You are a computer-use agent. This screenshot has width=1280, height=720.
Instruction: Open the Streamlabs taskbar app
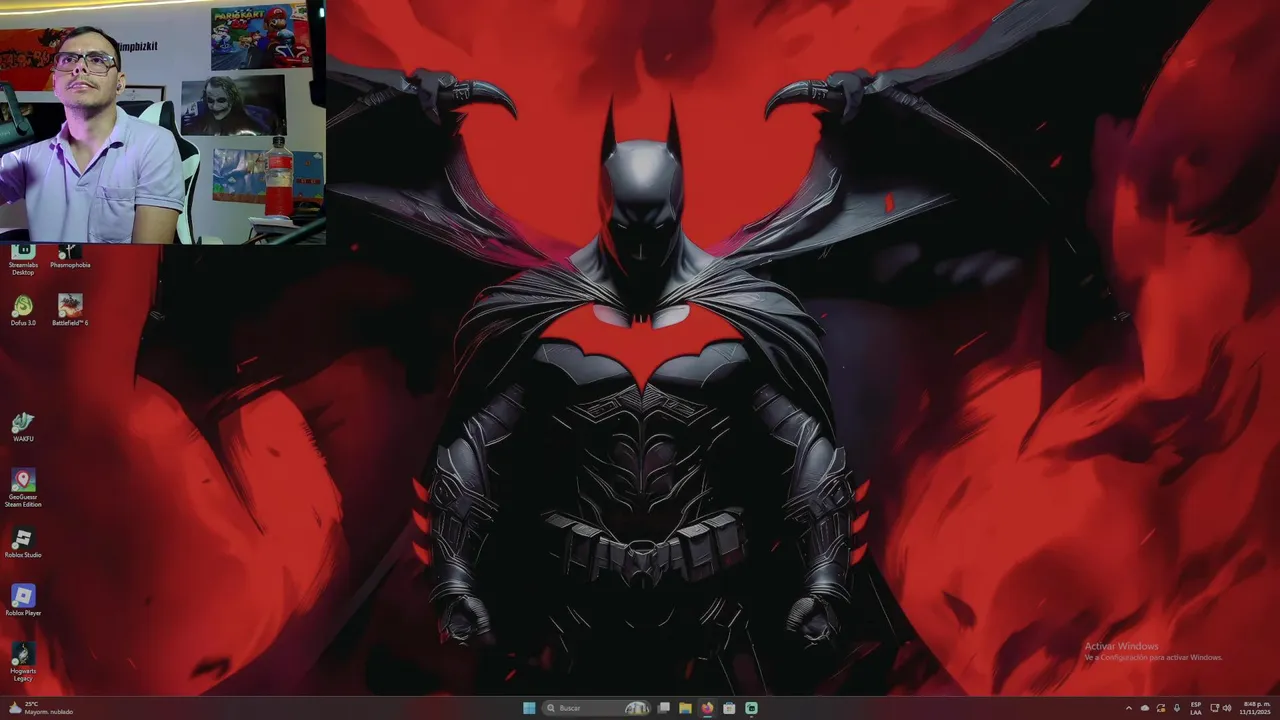[x=751, y=708]
